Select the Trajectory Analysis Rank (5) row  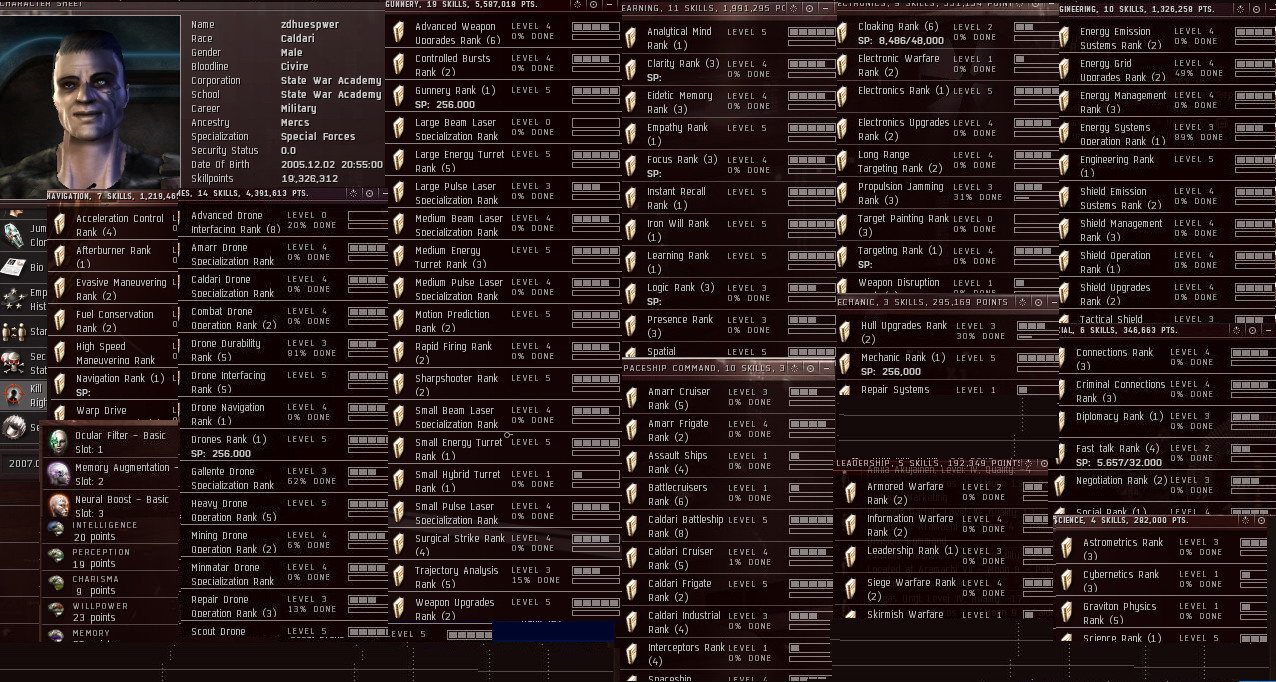click(504, 577)
